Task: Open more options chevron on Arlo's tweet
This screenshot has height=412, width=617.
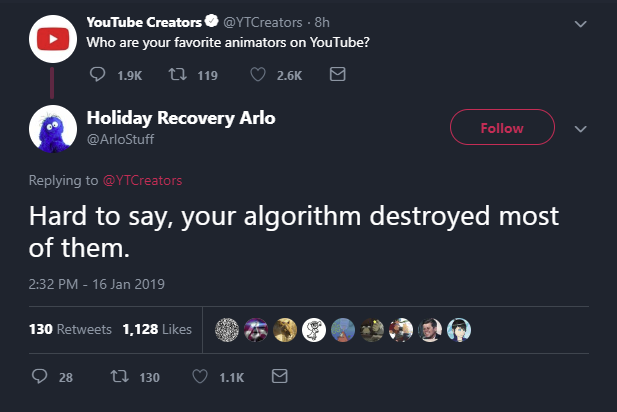Action: [580, 128]
